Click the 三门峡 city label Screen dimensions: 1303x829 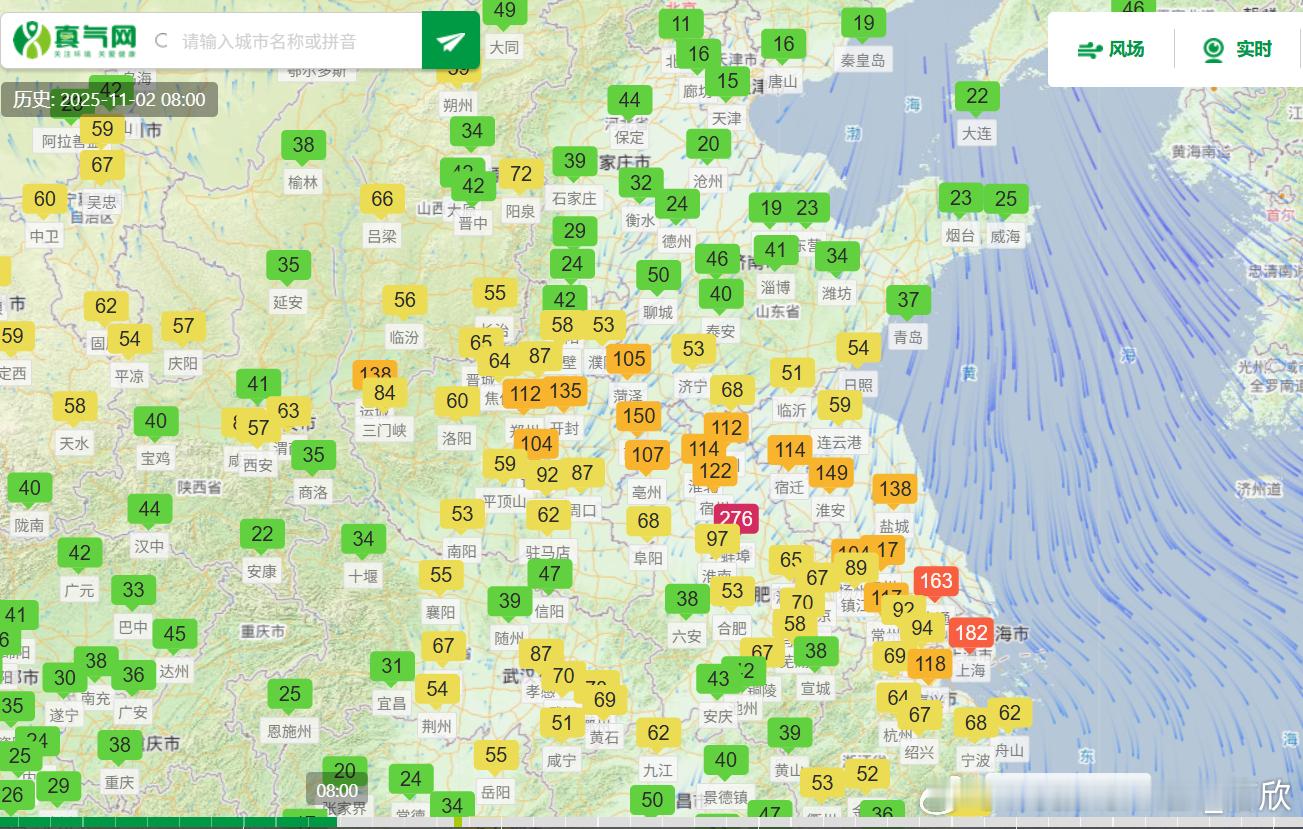(385, 430)
